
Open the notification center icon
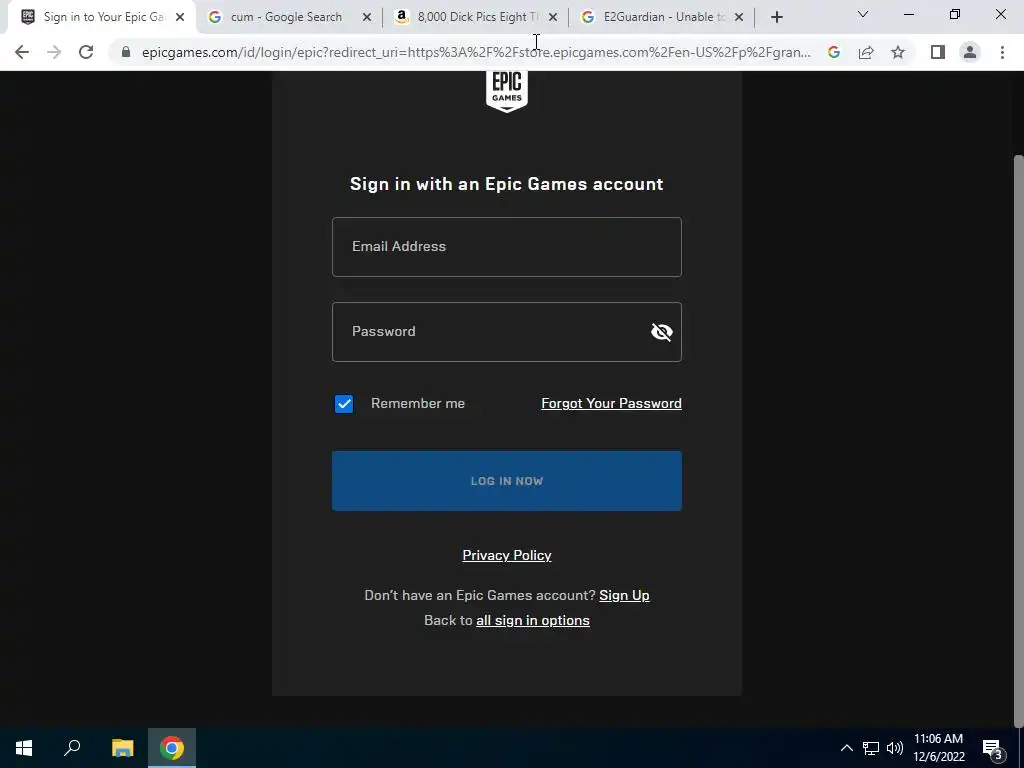[993, 748]
